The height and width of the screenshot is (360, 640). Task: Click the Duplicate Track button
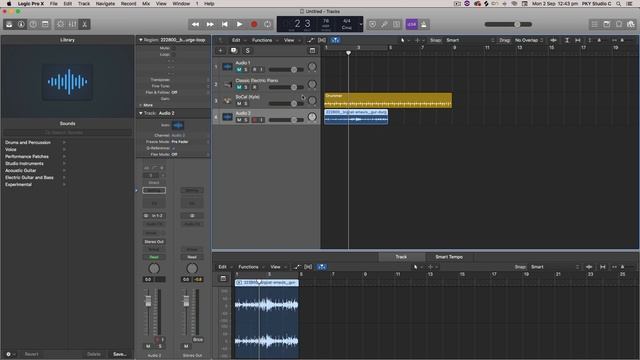pyautogui.click(x=234, y=51)
